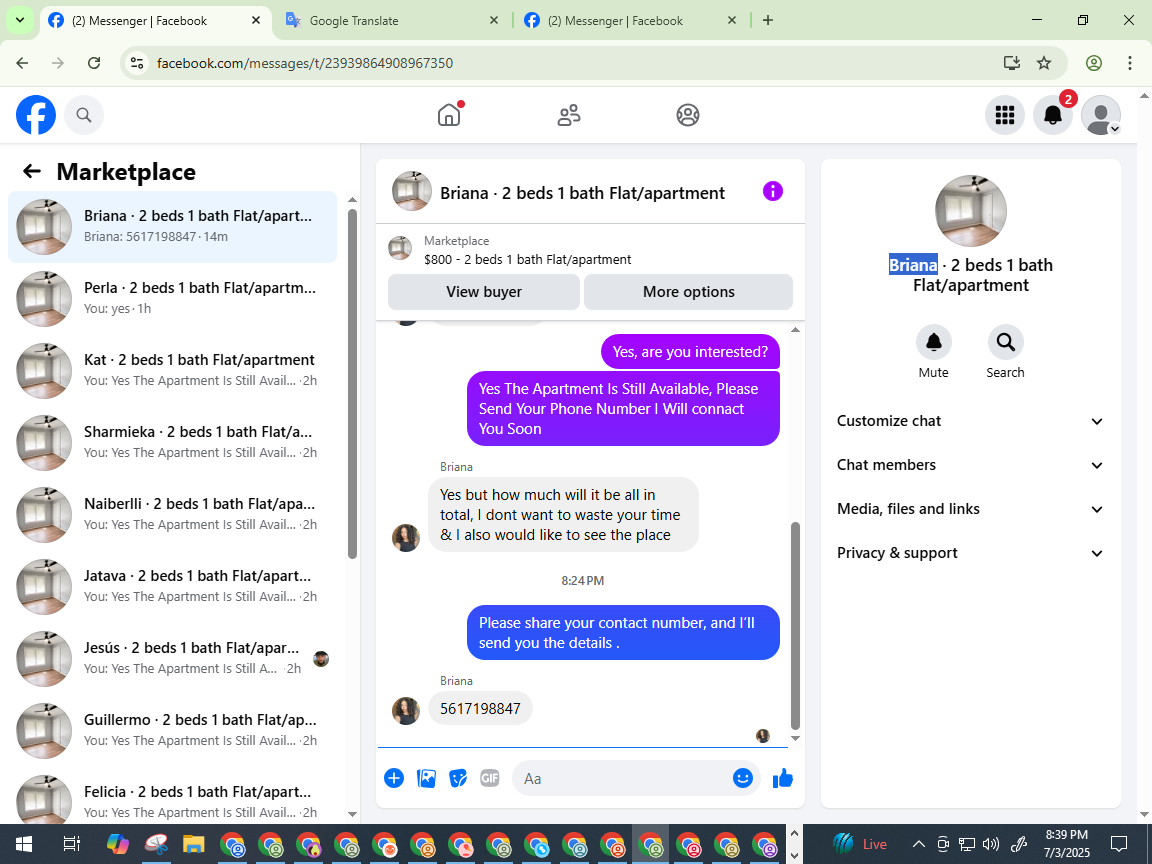
Task: Click the large listing photo in info panel
Action: tap(971, 211)
